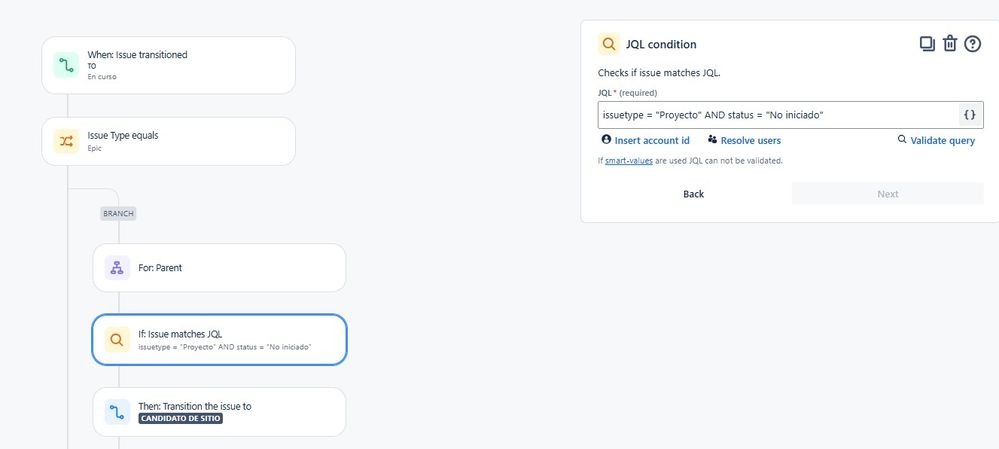Click the Back button

point(693,194)
